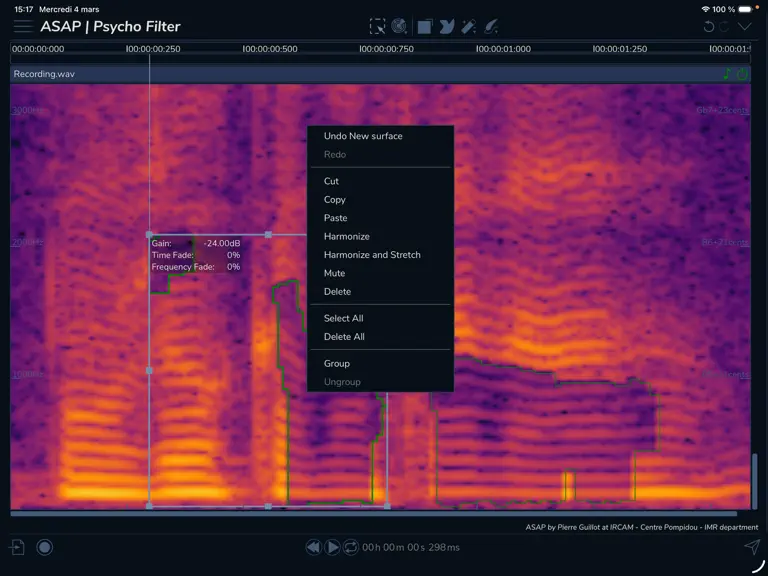Activate the magic wand tool
768x576 pixels.
(x=469, y=26)
